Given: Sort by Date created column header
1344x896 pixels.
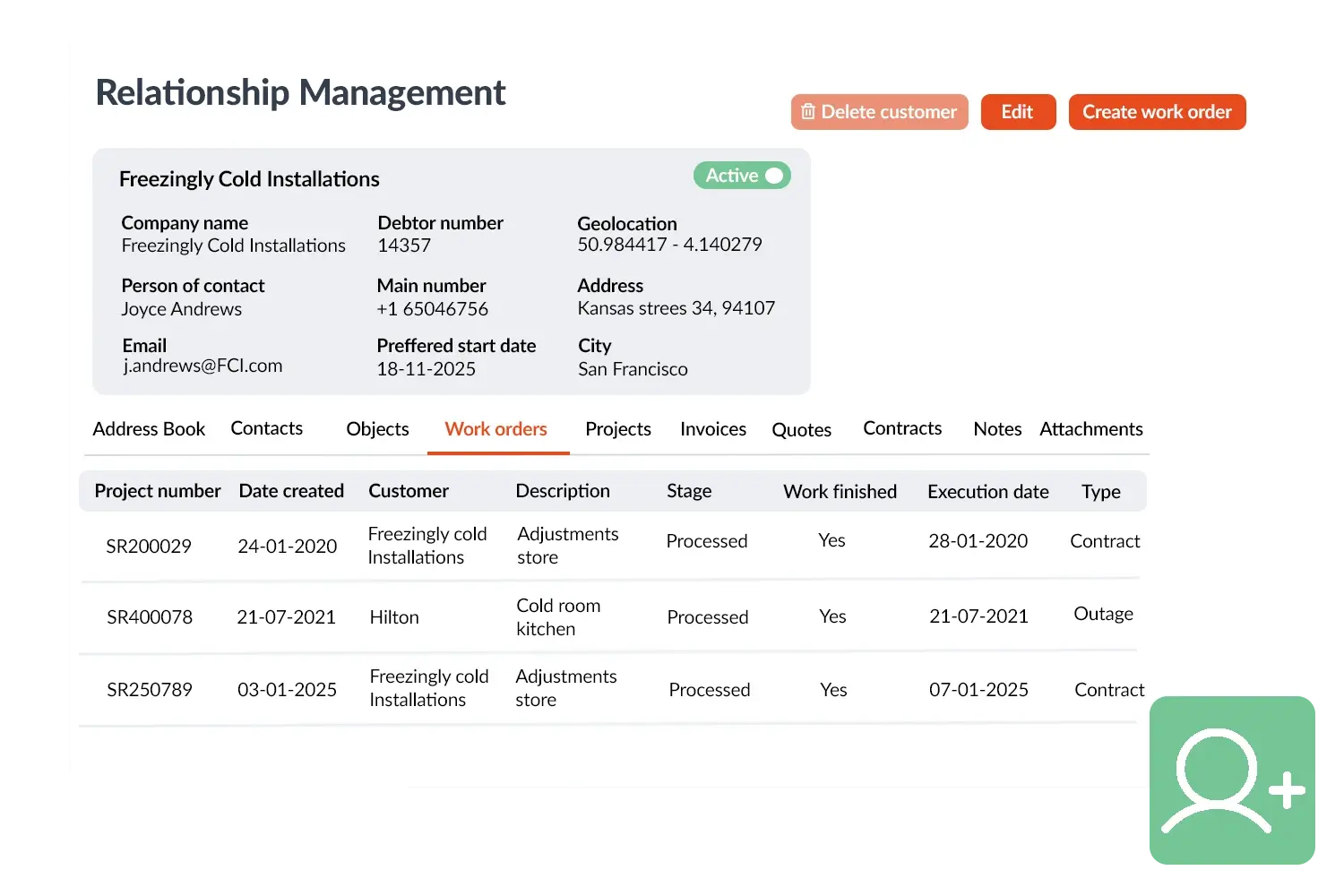Looking at the screenshot, I should [x=291, y=491].
